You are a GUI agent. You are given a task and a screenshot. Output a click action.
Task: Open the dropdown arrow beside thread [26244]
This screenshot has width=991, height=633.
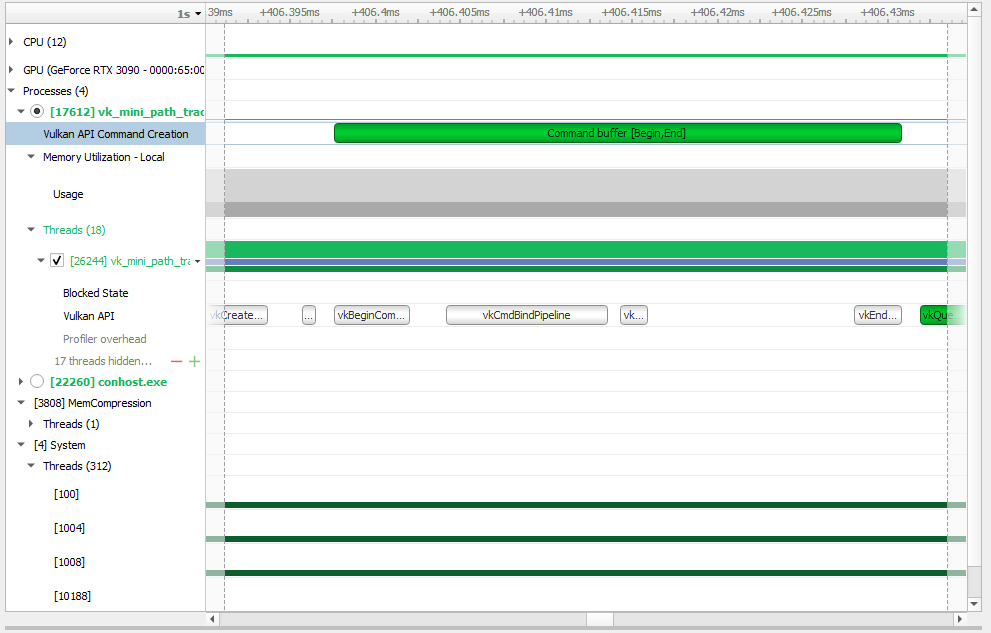199,260
